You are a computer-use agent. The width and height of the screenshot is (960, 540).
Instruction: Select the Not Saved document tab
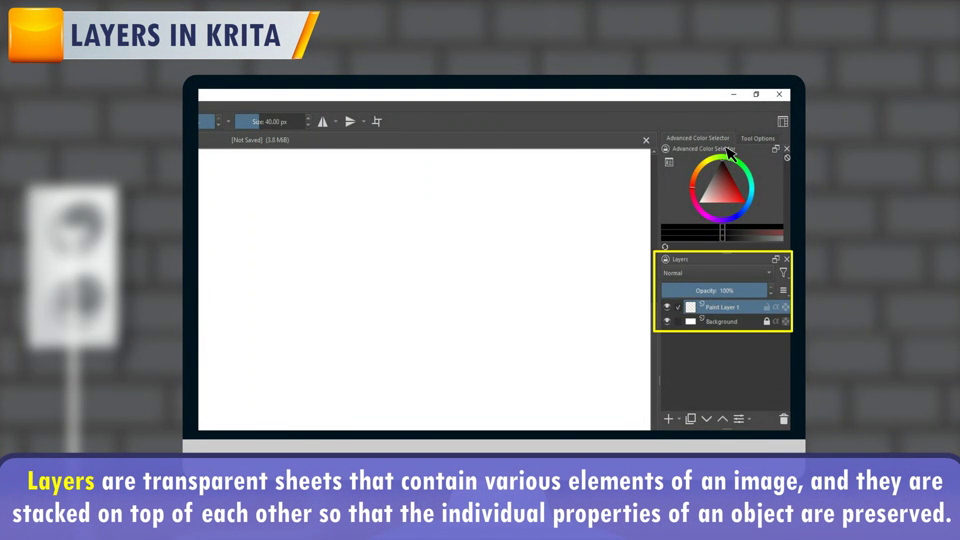point(260,140)
